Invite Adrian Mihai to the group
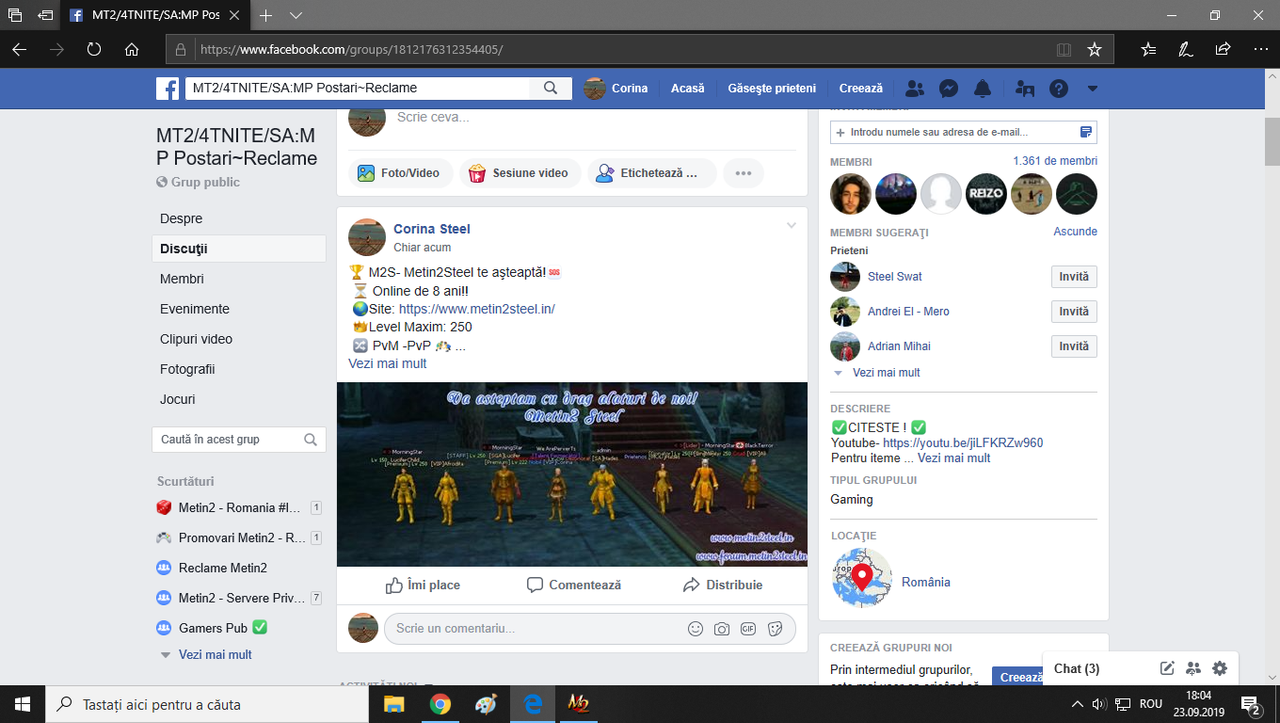Image resolution: width=1280 pixels, height=723 pixels. (x=1074, y=347)
